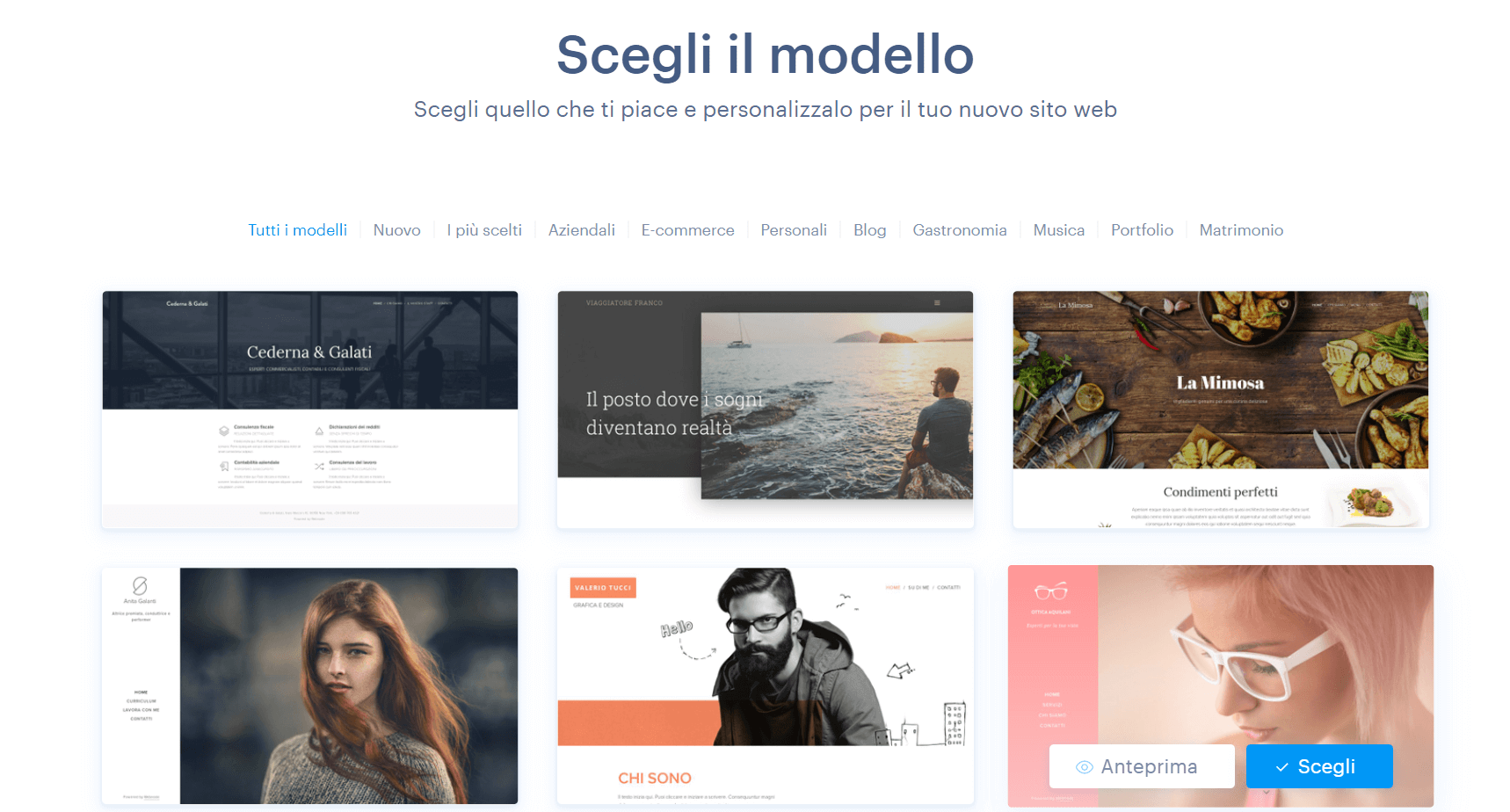This screenshot has height=812, width=1510.
Task: Click the hamburger menu icon in the Viaggiatore Franco template
Action: coord(937,303)
